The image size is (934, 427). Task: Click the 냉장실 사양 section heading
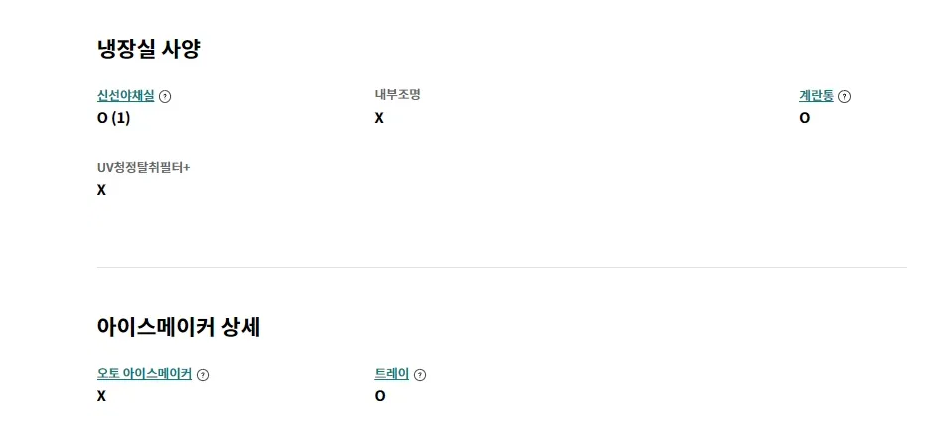tap(149, 49)
